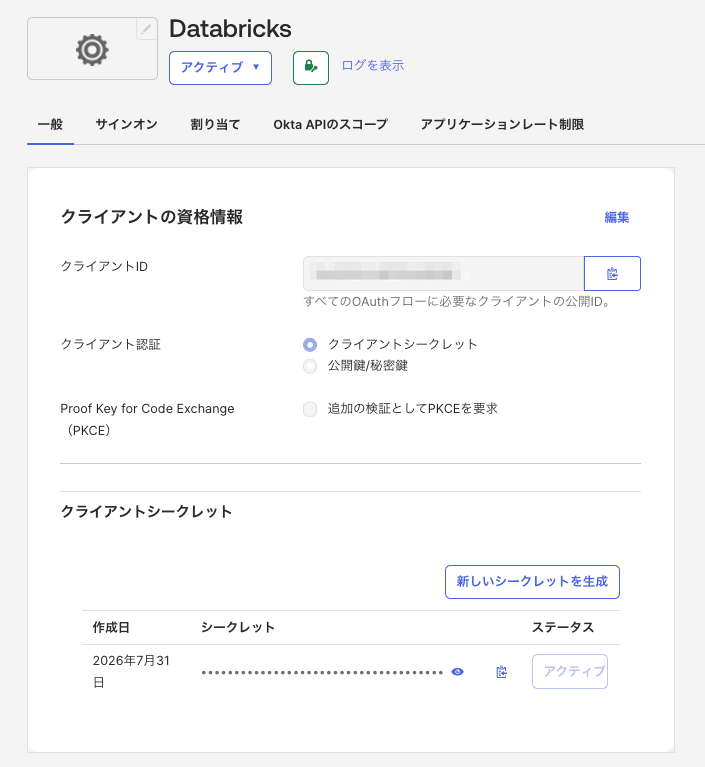This screenshot has width=705, height=767.
Task: Reveal the secret with the eye icon
Action: tap(457, 672)
